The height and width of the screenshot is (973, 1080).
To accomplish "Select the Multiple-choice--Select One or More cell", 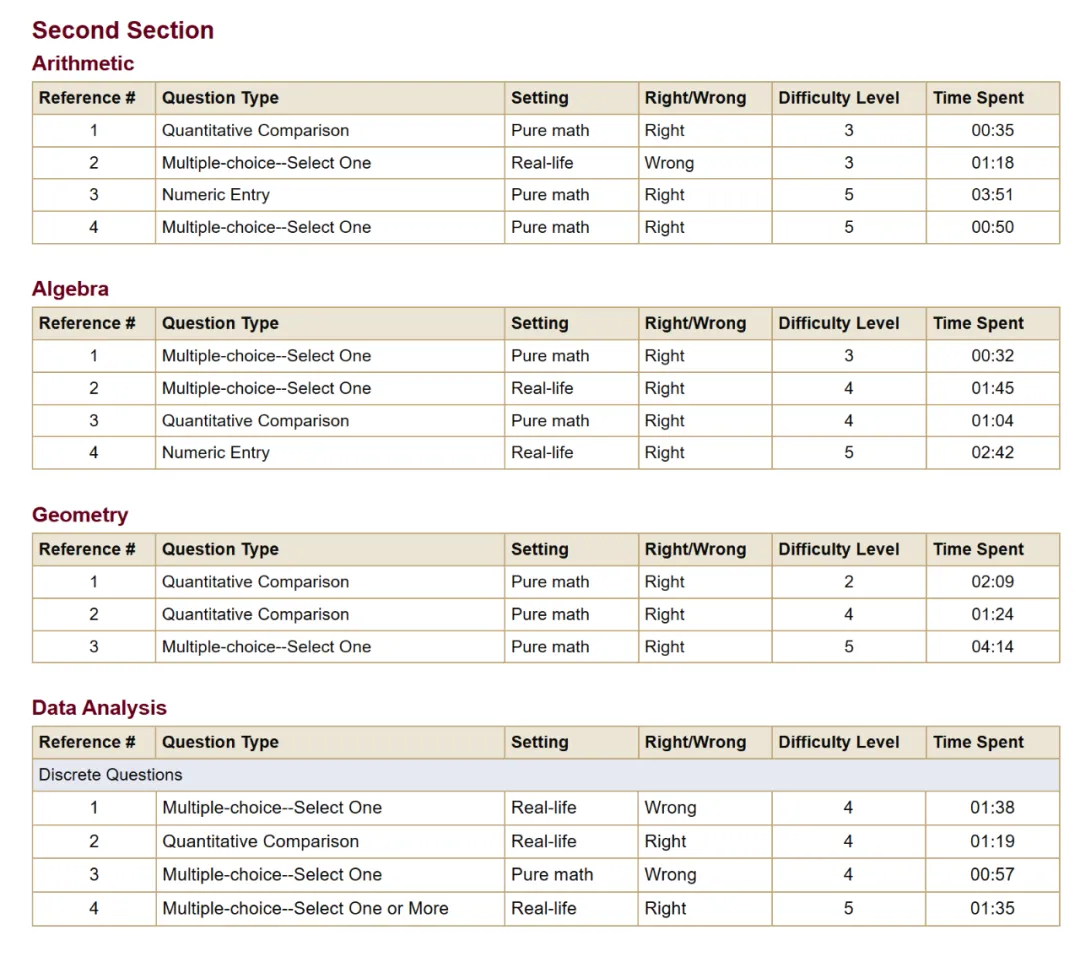I will (305, 909).
